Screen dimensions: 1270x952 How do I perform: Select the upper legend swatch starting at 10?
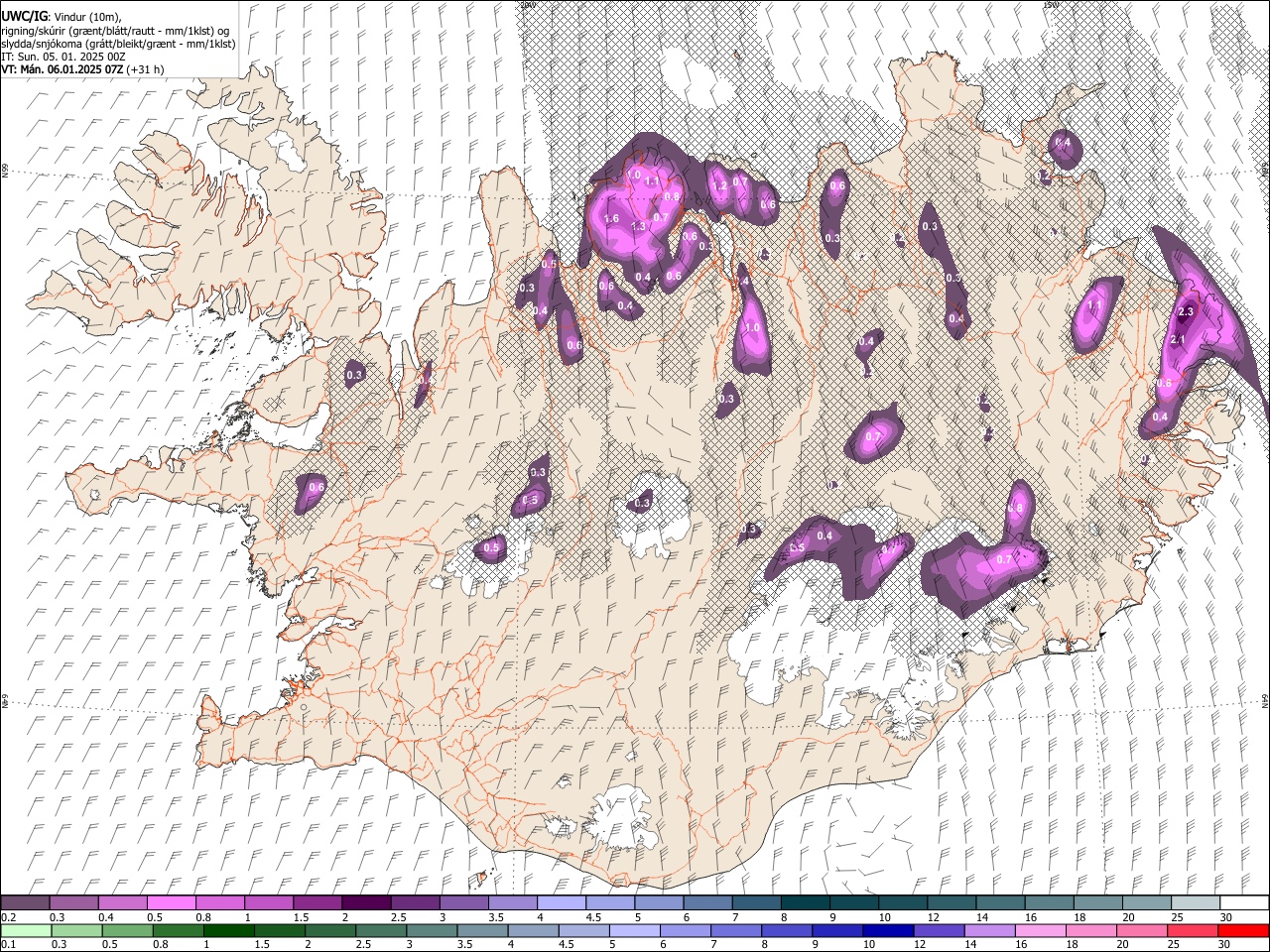click(x=902, y=903)
